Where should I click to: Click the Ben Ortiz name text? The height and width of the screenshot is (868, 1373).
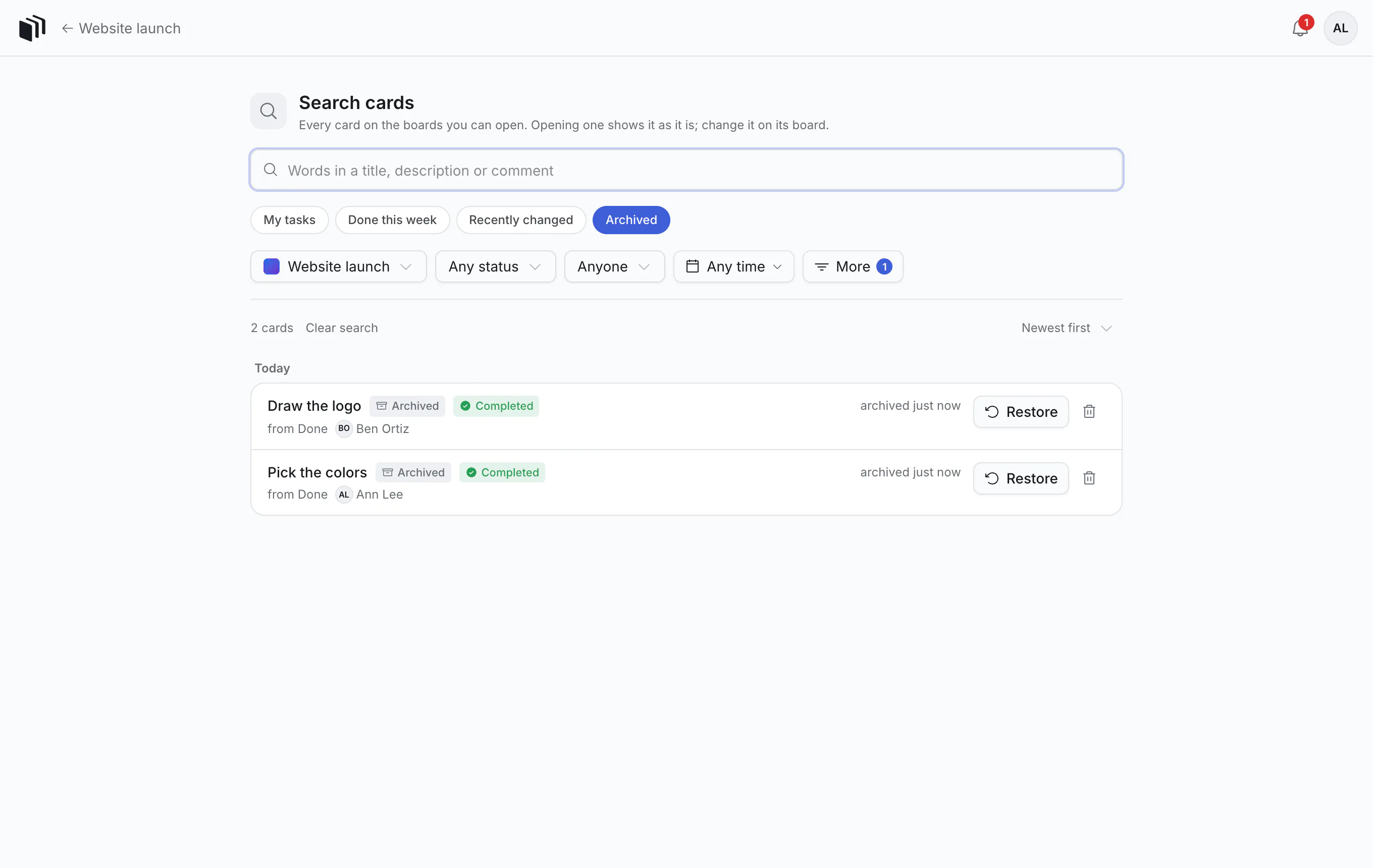383,428
